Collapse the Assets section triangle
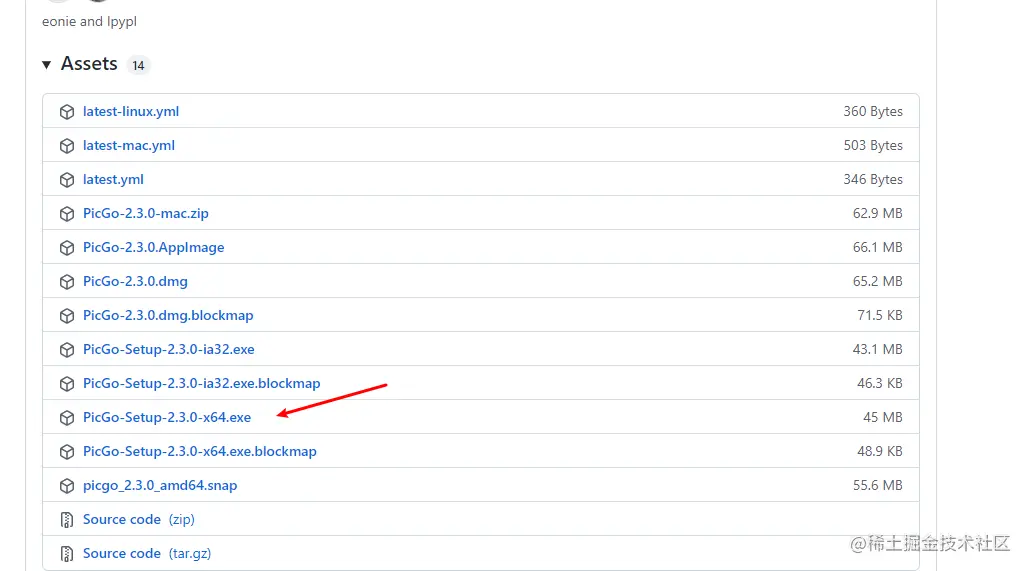The image size is (1028, 571). (47, 64)
